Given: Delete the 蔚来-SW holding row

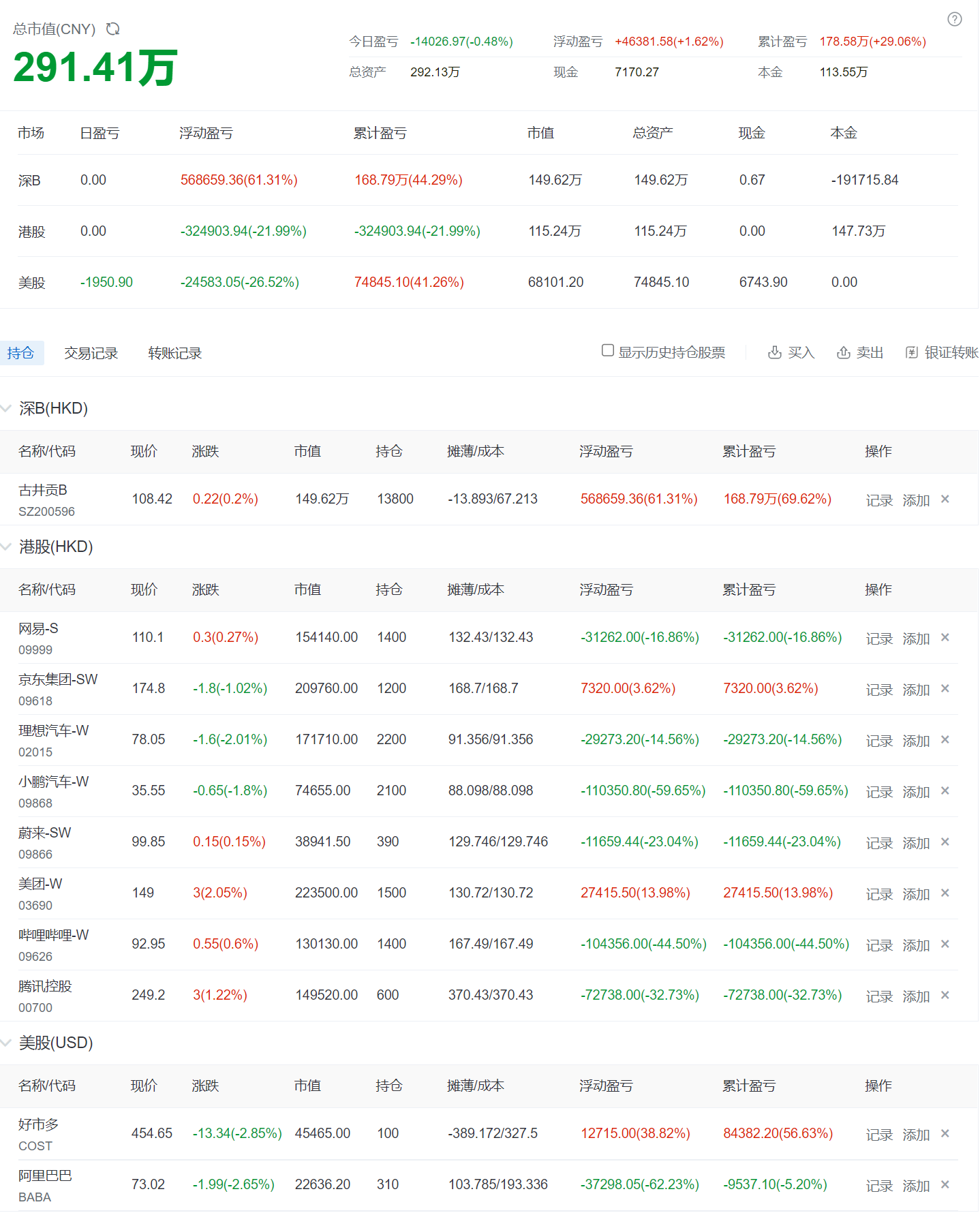Looking at the screenshot, I should tap(945, 842).
